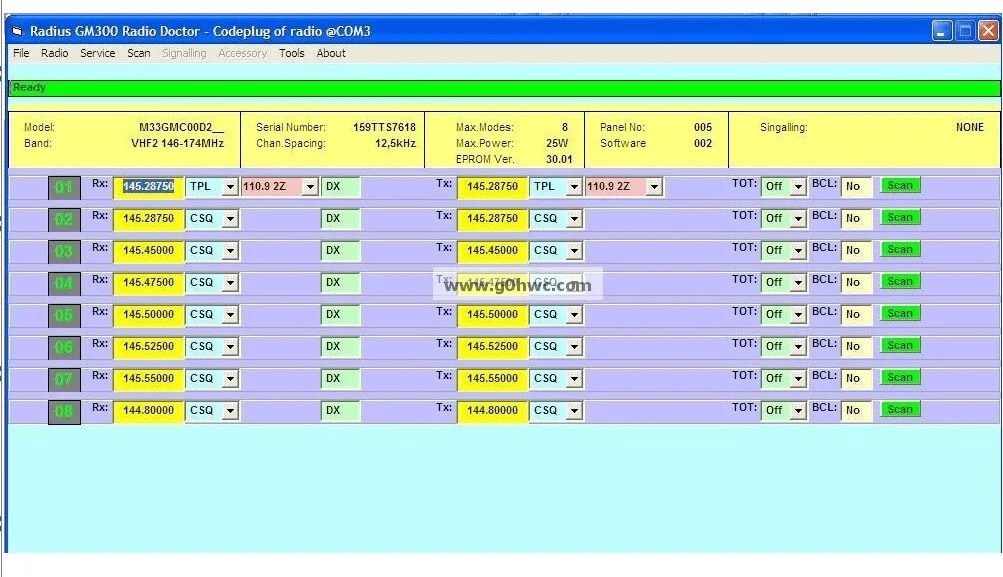Click band VHF2 146-174MHz text
The width and height of the screenshot is (1003, 577).
point(177,143)
